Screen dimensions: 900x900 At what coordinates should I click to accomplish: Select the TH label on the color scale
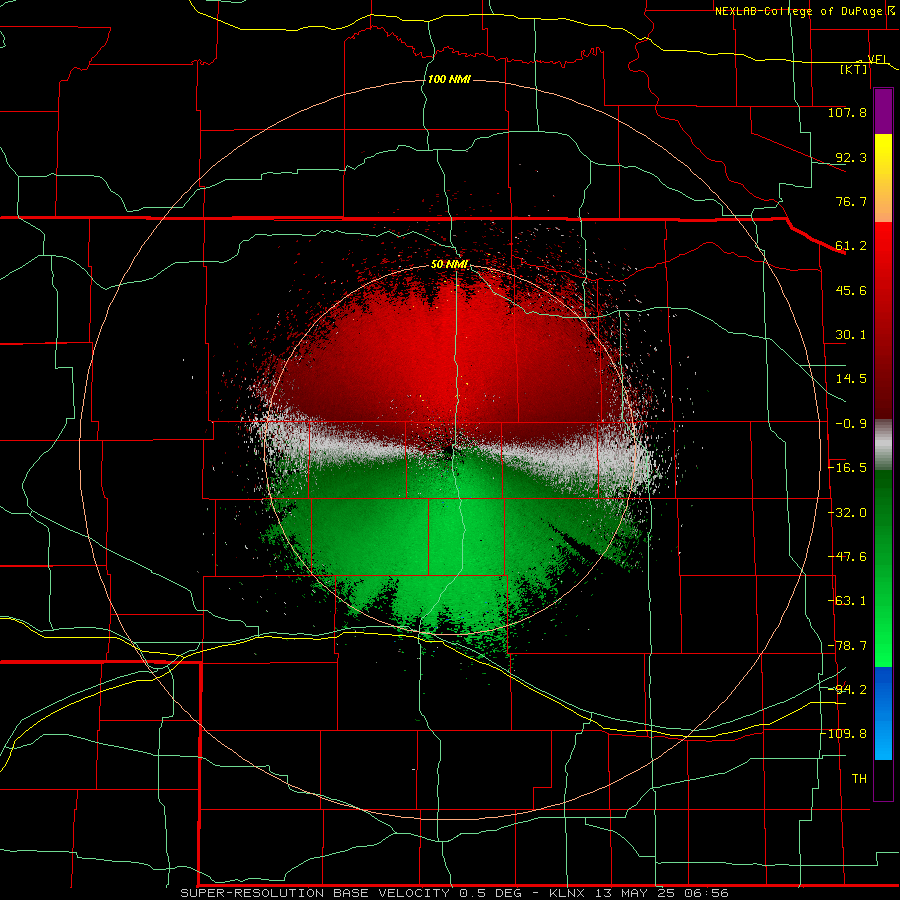pyautogui.click(x=859, y=779)
